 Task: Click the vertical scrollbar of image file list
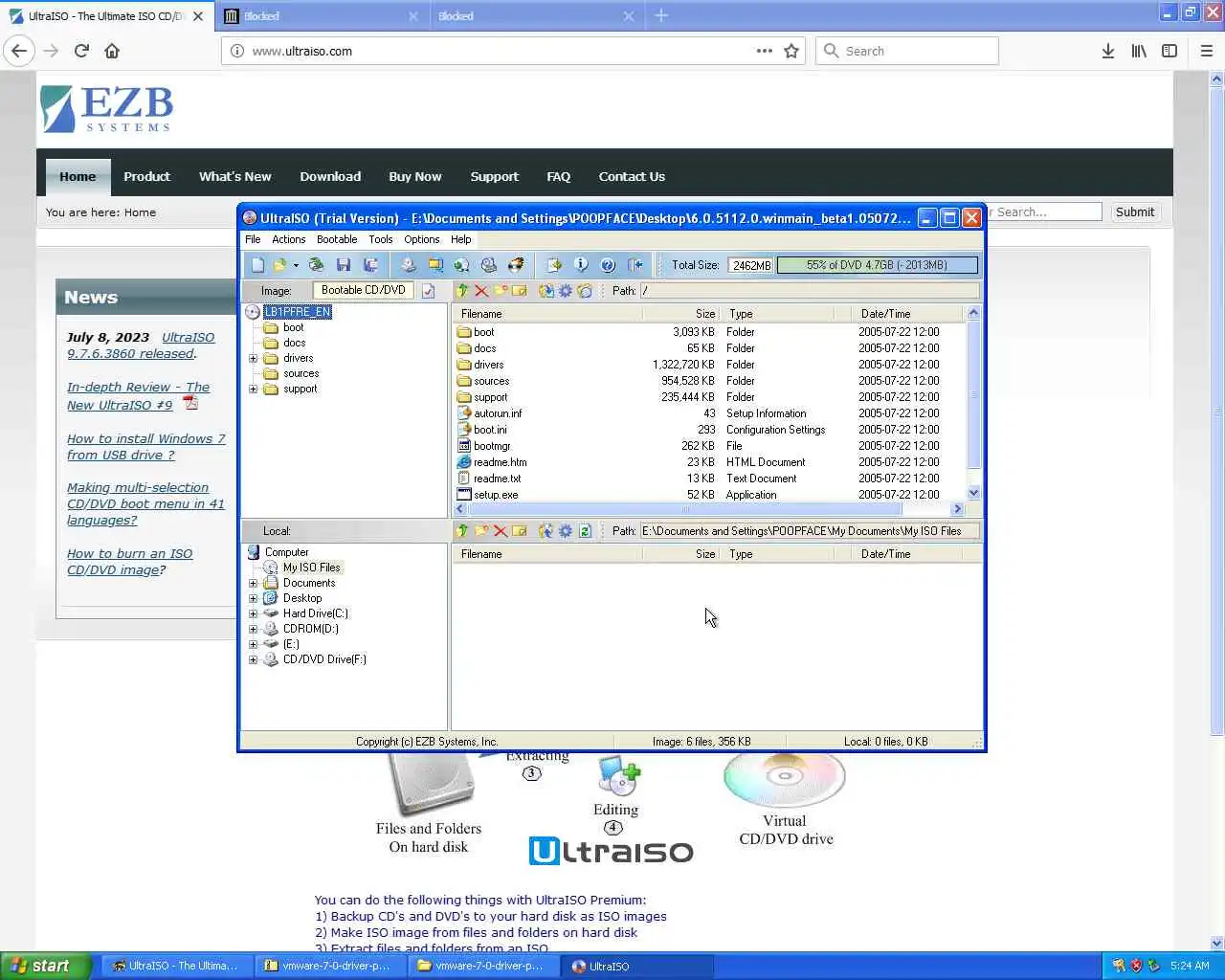(973, 403)
